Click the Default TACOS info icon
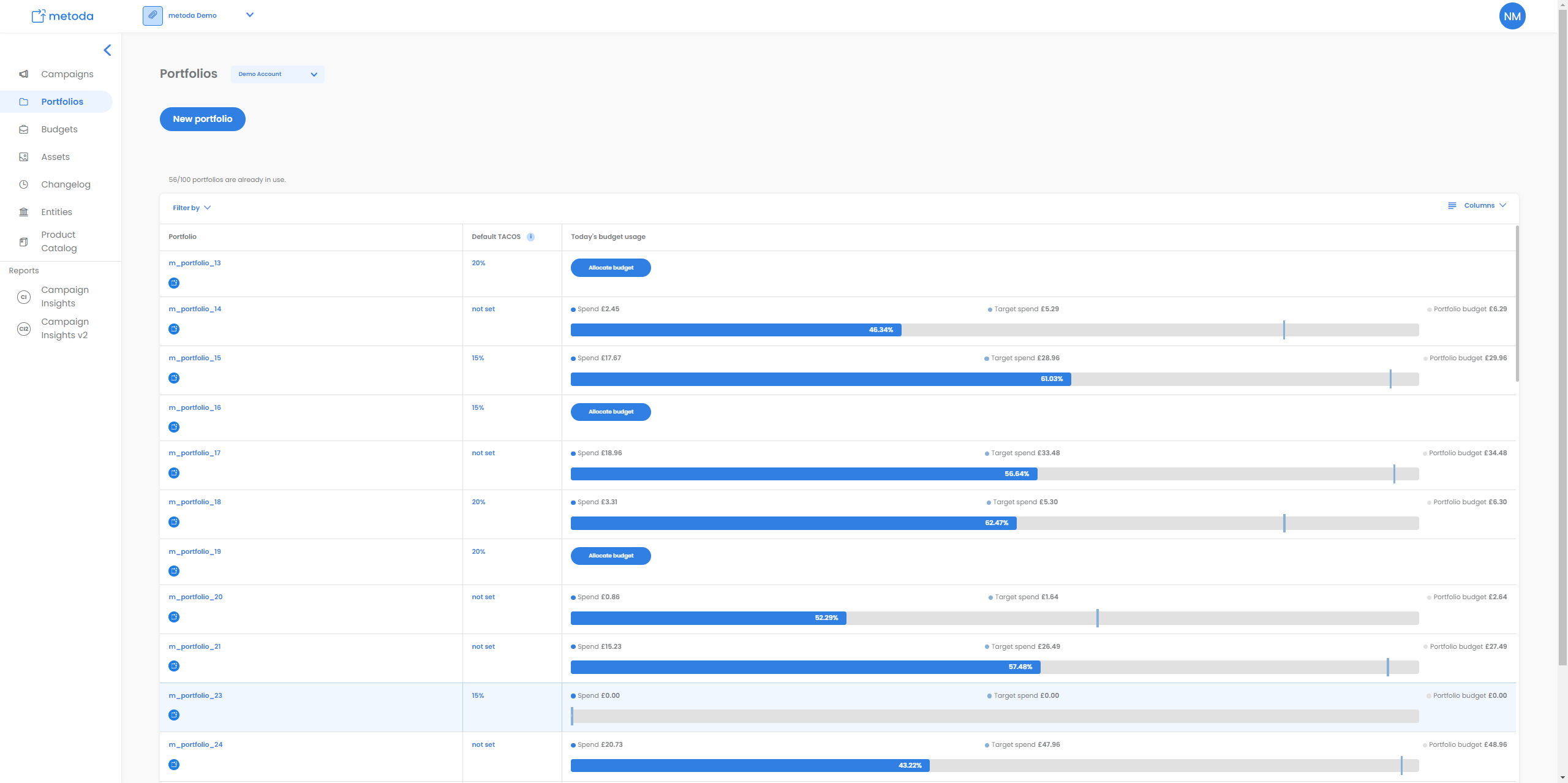This screenshot has height=783, width=1568. tap(530, 237)
